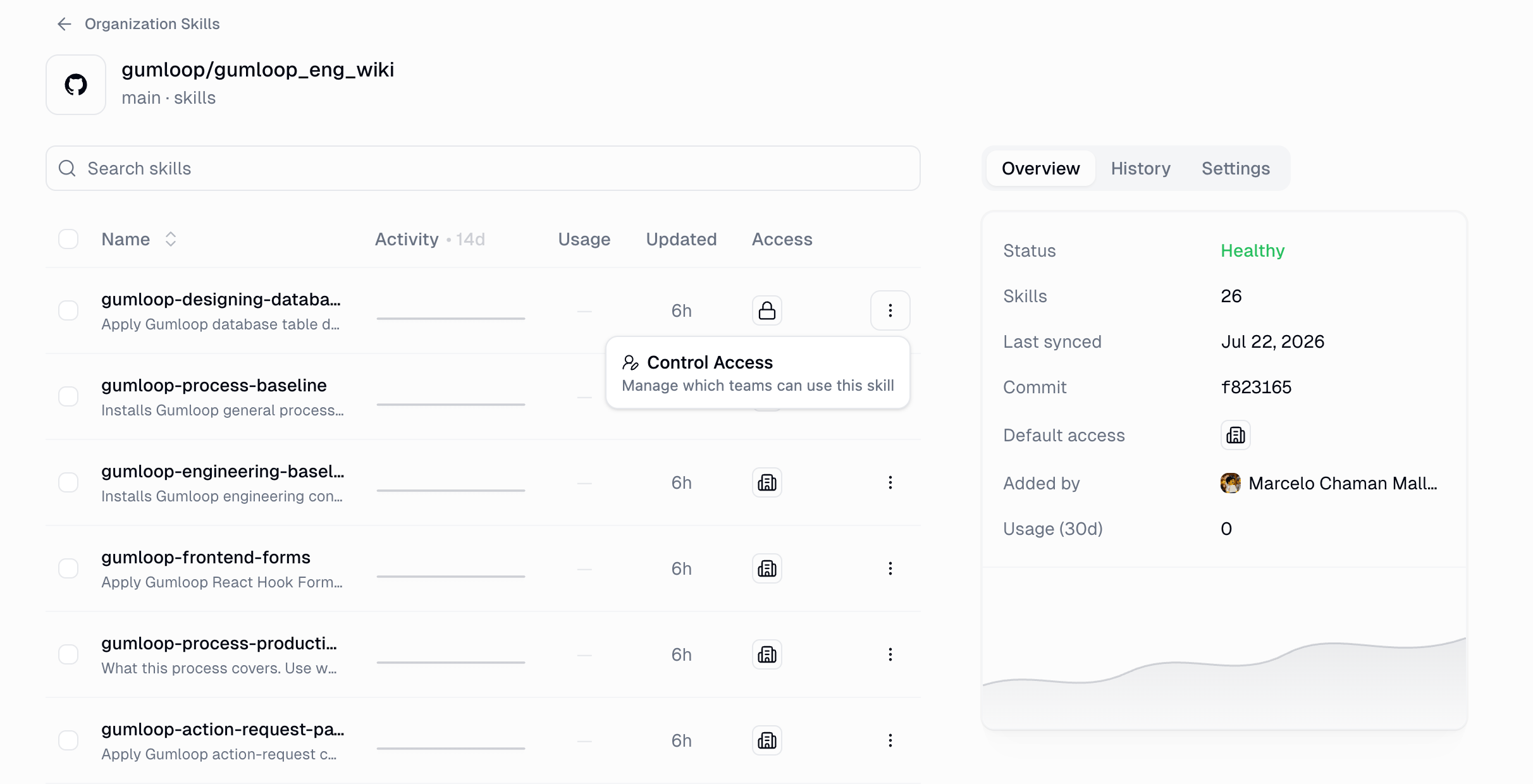Viewport: 1533px width, 784px height.
Task: Open the organization access icon for gumloop-frontend-forms
Action: [x=767, y=568]
